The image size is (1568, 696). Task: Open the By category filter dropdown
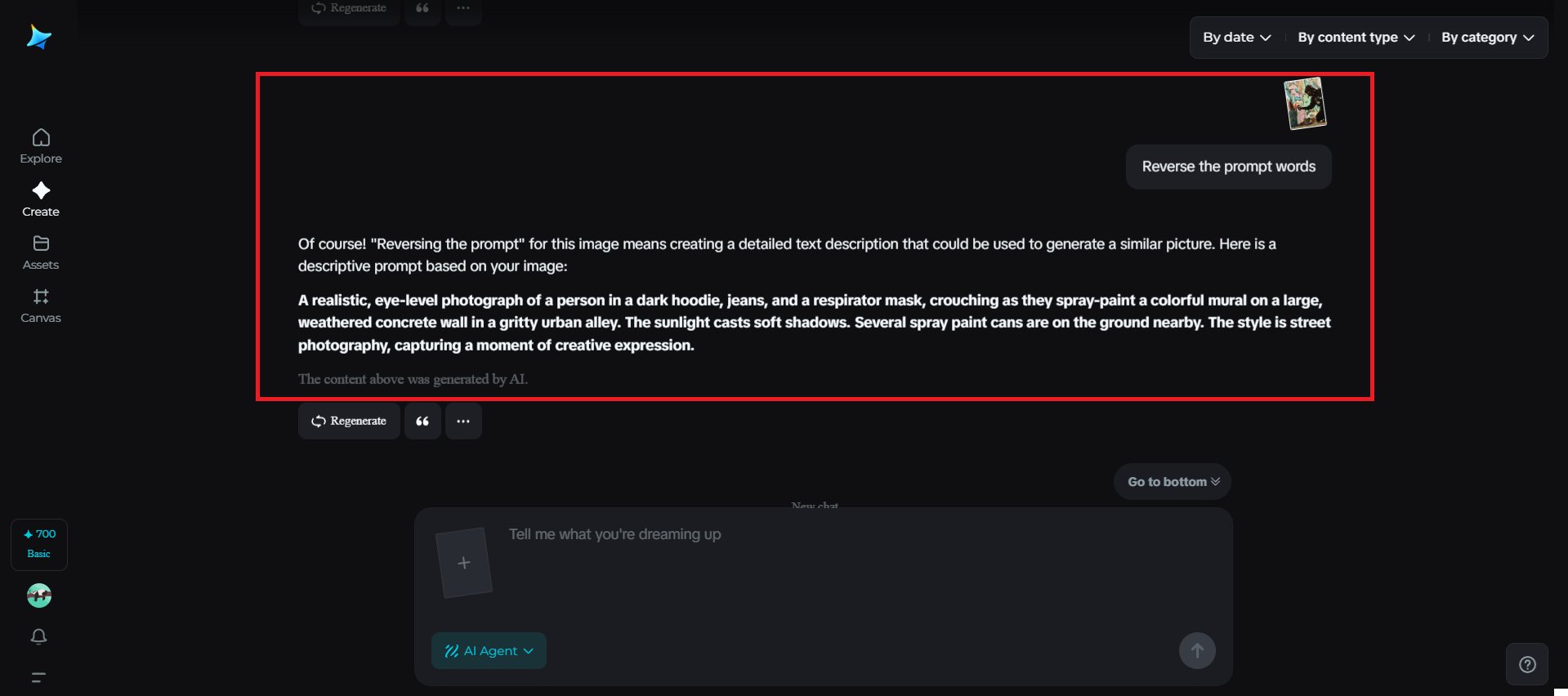click(x=1486, y=37)
